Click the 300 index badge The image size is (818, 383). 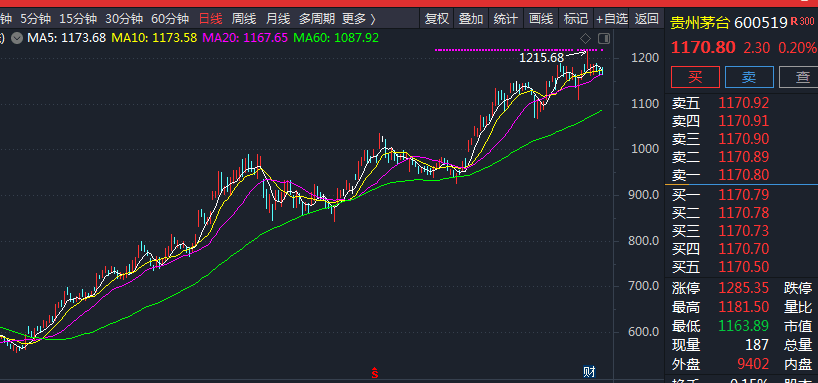coord(806,21)
